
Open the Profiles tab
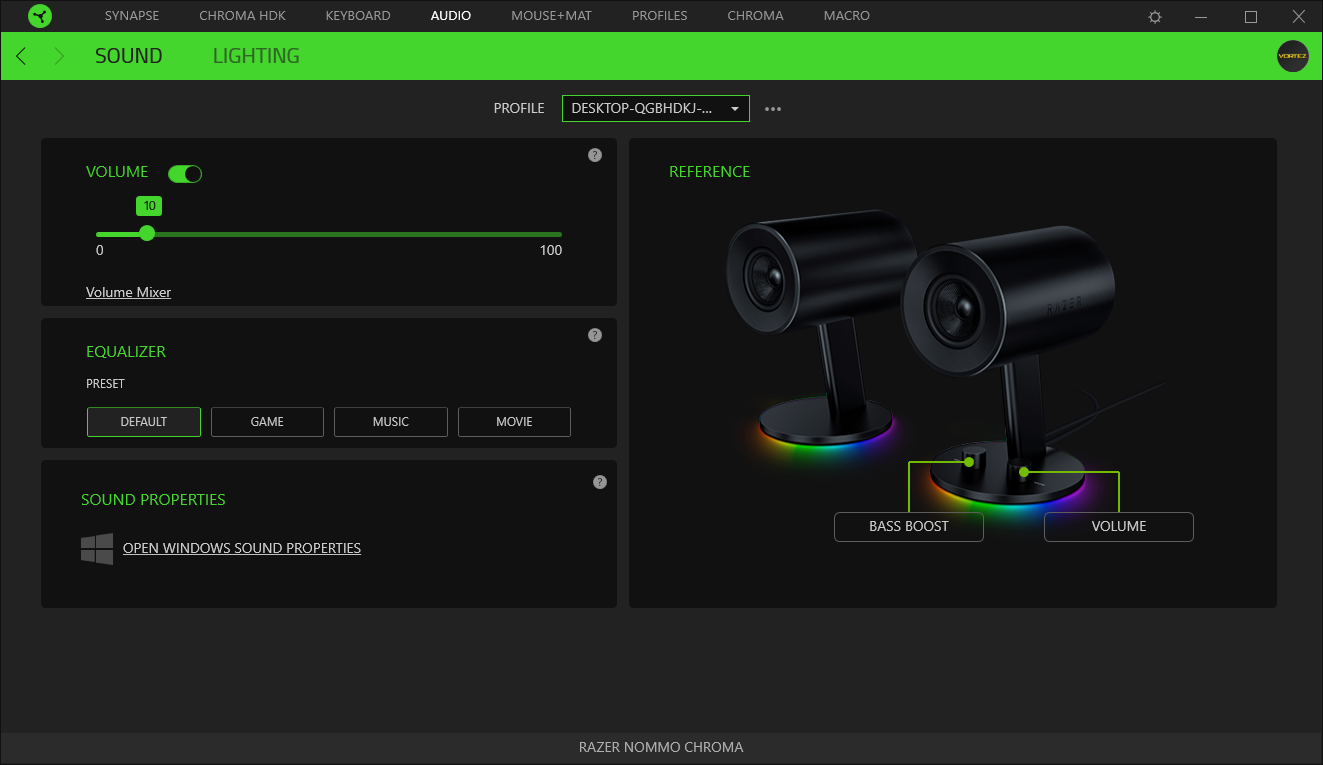coord(660,16)
